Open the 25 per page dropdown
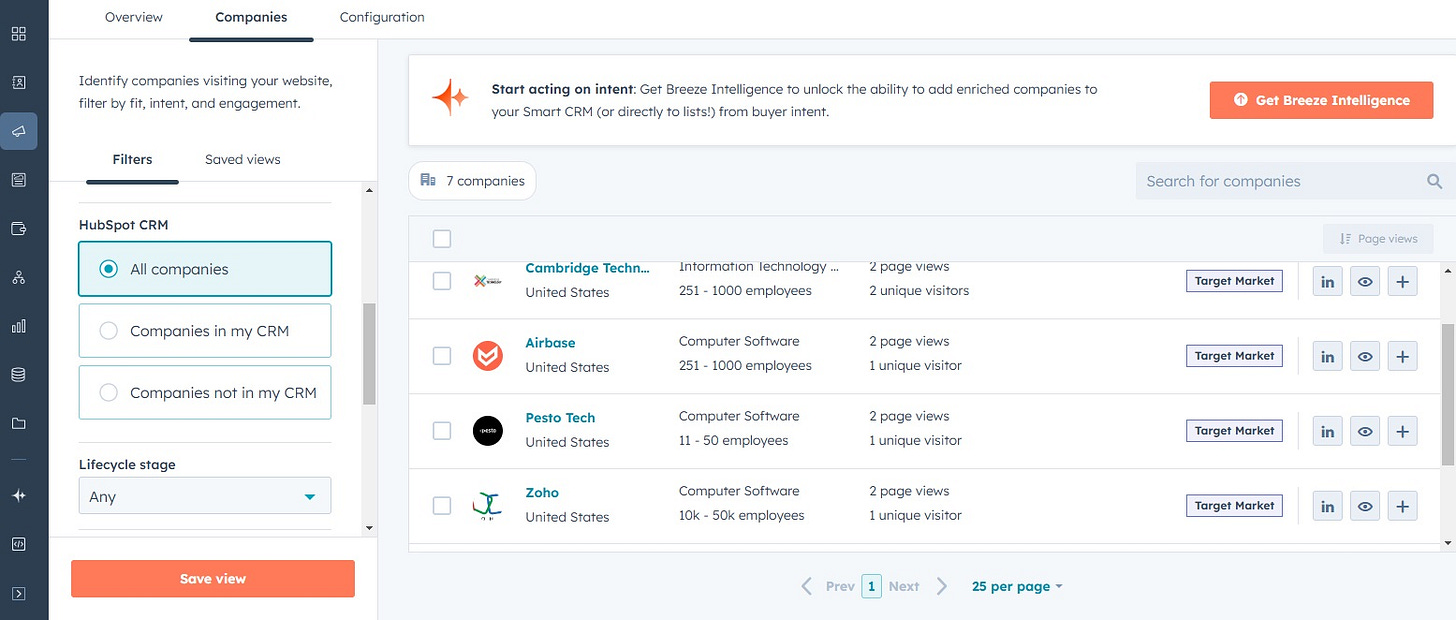This screenshot has width=1456, height=620. tap(1017, 586)
